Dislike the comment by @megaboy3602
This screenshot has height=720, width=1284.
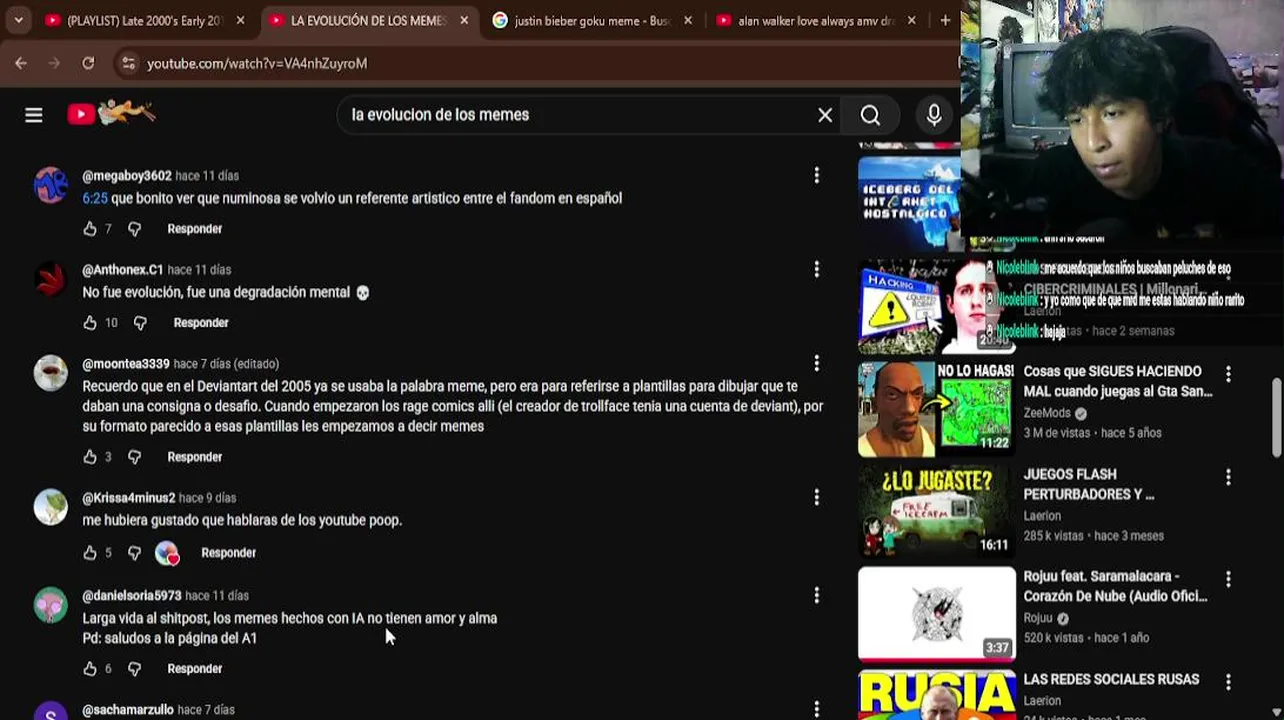134,229
